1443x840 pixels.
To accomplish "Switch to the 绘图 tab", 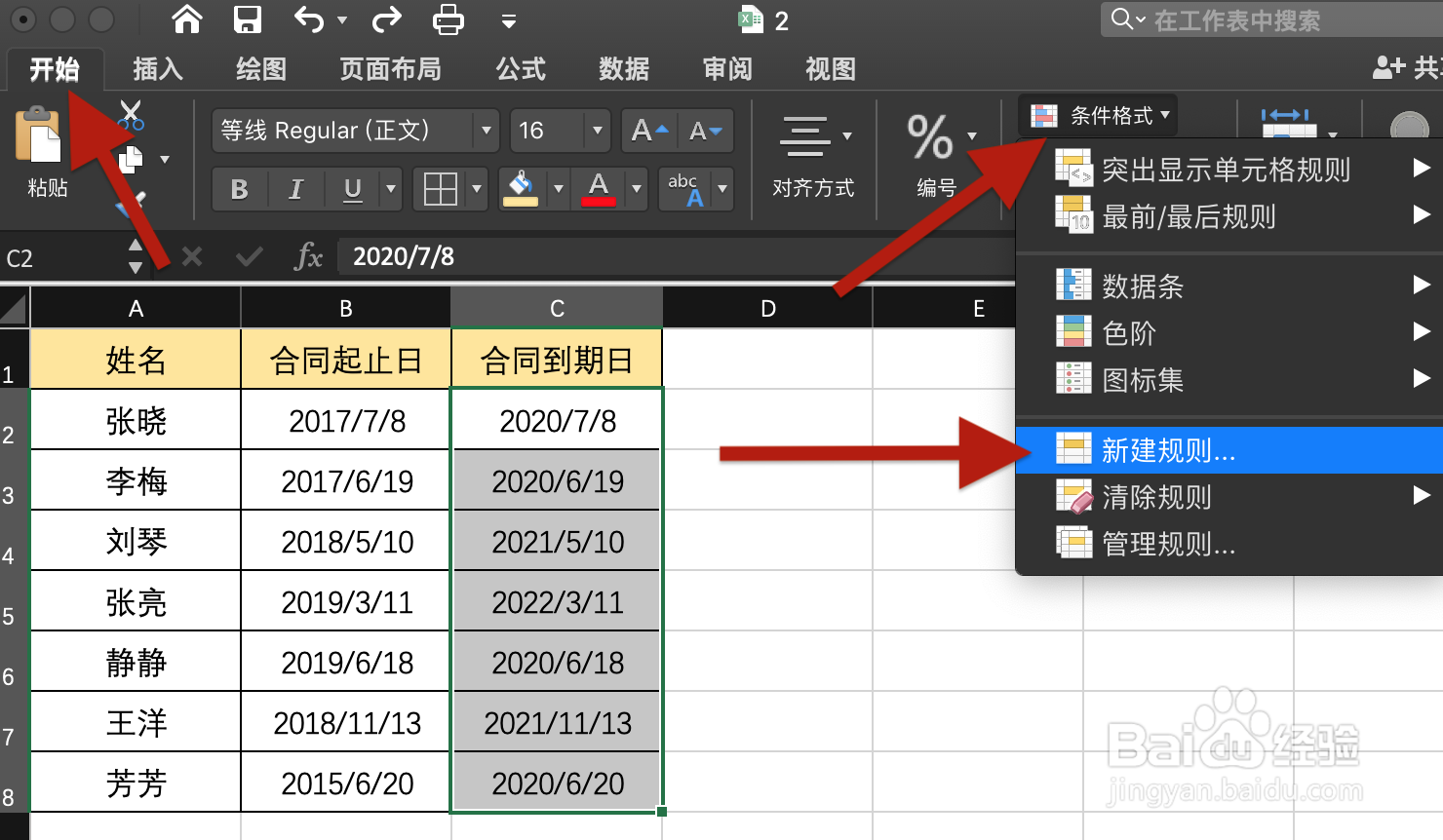I will click(261, 69).
